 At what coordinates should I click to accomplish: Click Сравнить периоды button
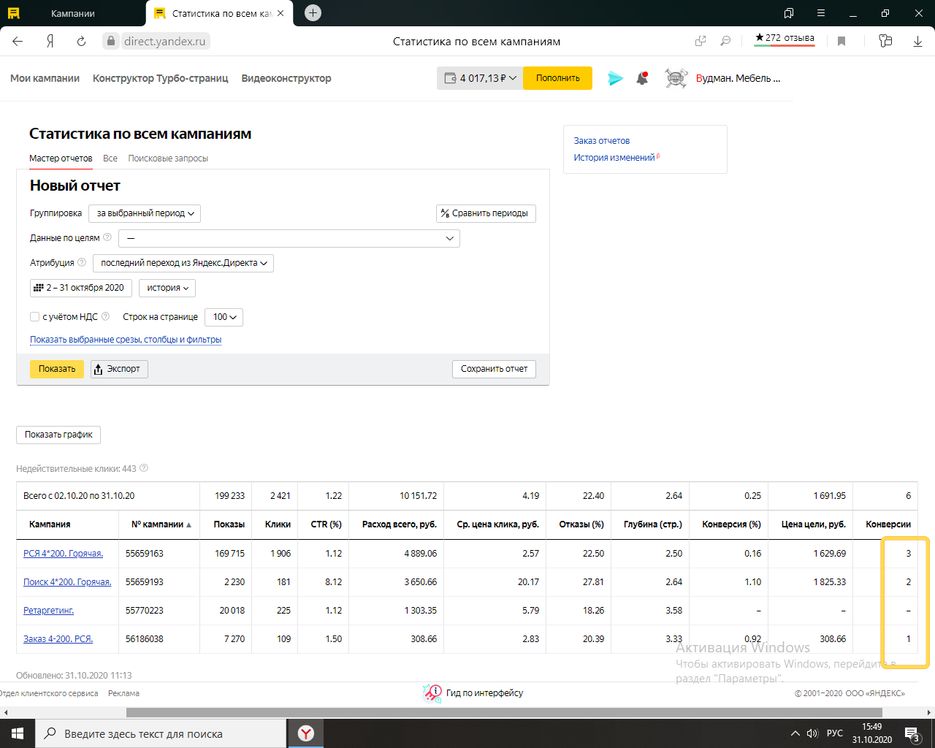(486, 213)
